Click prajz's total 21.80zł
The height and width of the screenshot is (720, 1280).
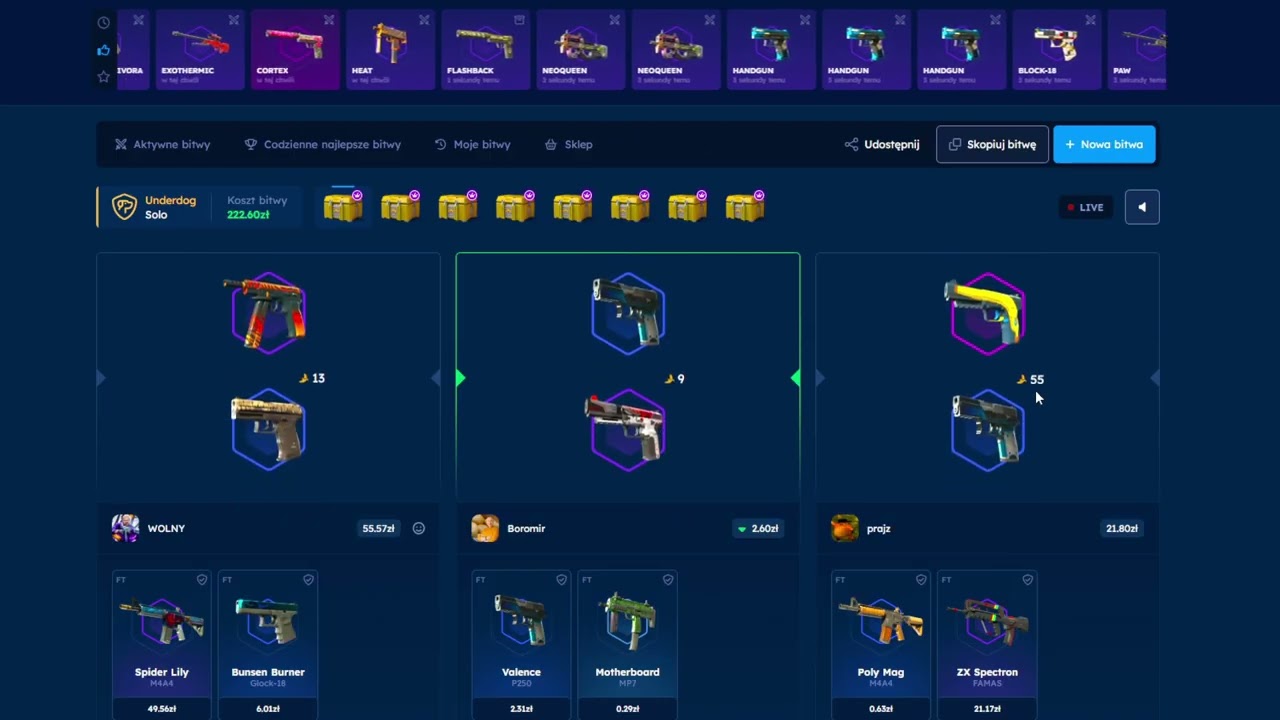coord(1121,528)
